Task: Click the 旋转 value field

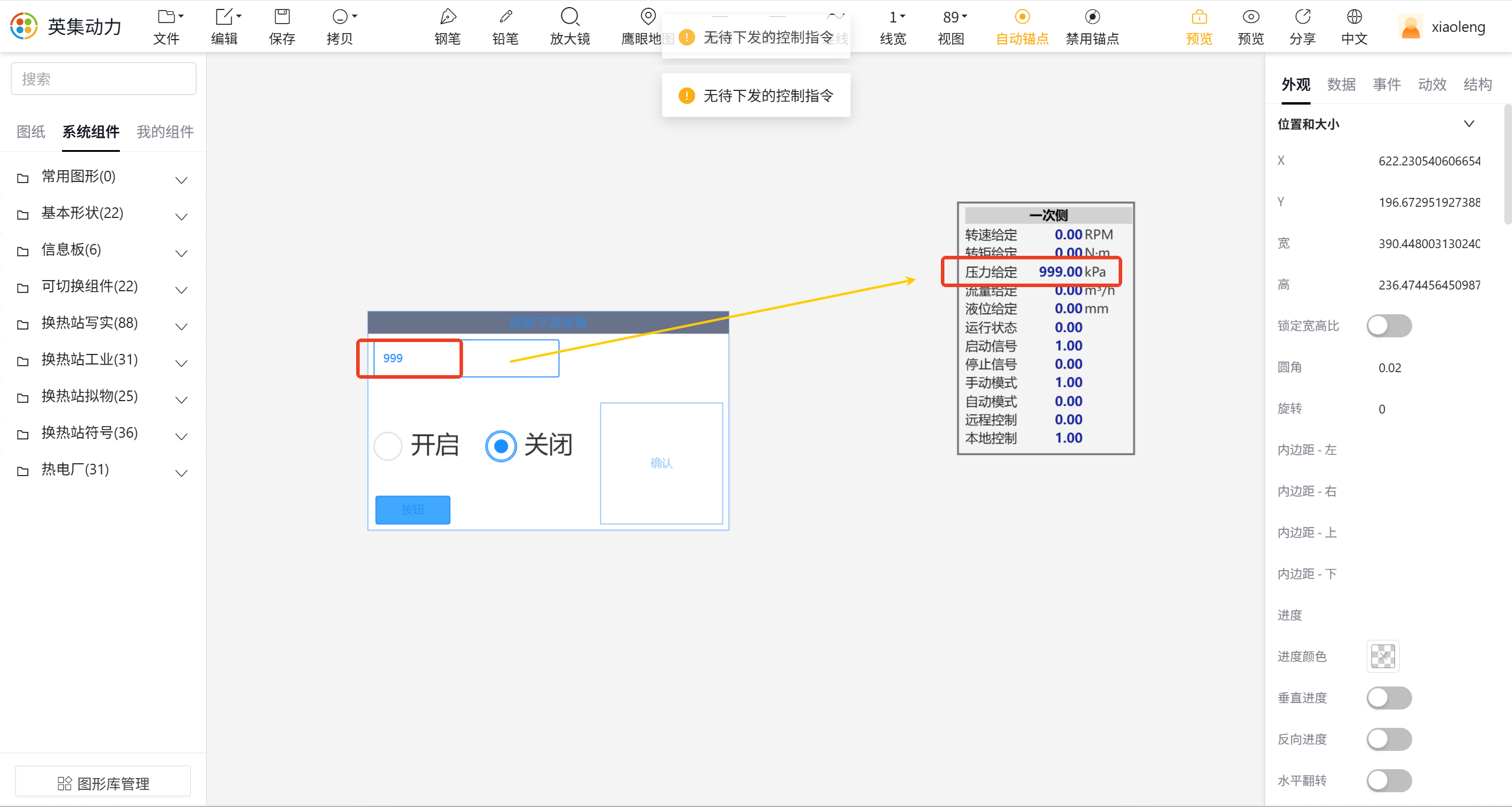Action: pos(1382,409)
